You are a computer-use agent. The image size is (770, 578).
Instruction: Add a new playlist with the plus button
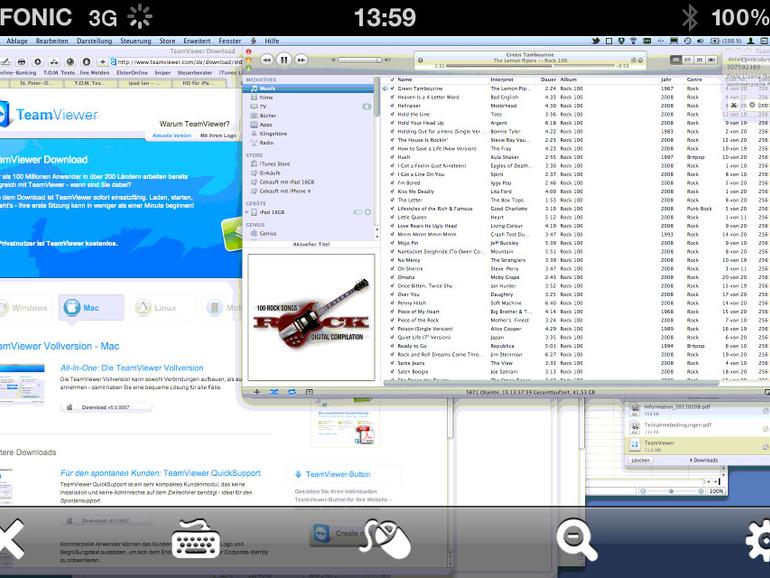coord(257,392)
